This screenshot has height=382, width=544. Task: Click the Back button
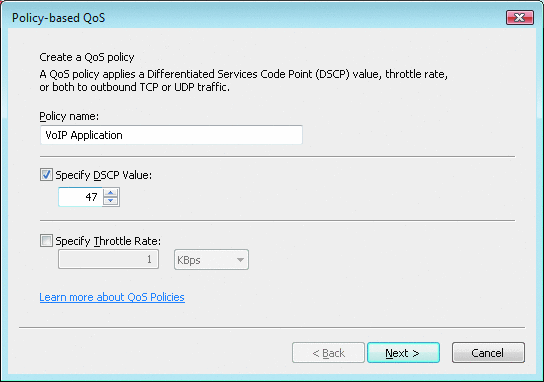[x=328, y=353]
